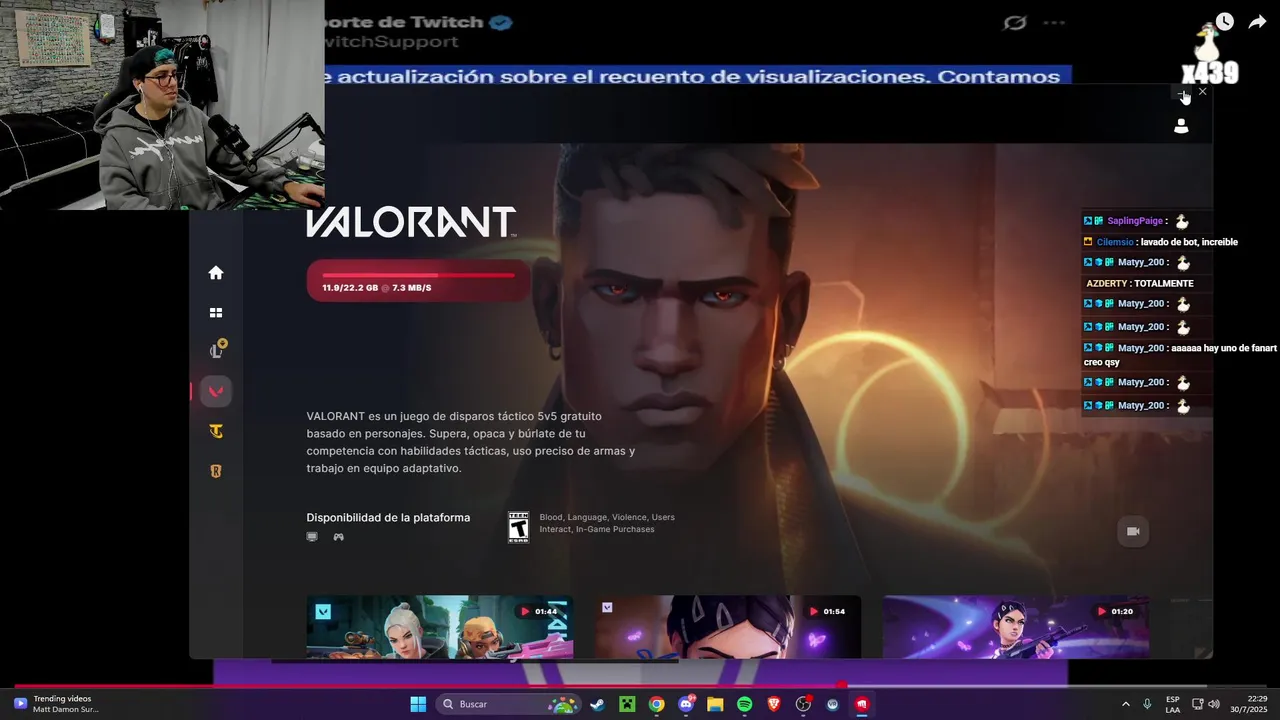Open the volume speaker tray icon
This screenshot has width=1280, height=720.
pos(1214,704)
